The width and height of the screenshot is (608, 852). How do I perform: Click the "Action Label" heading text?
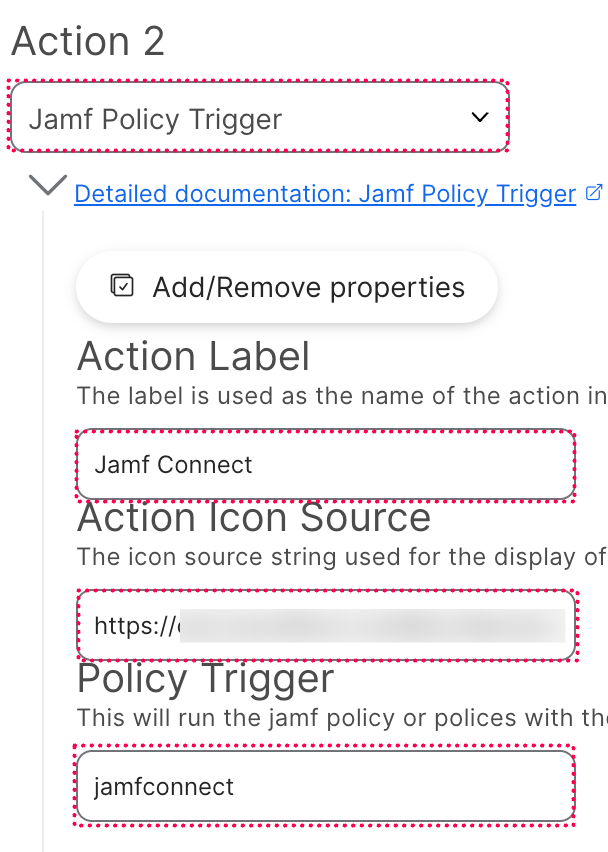193,356
